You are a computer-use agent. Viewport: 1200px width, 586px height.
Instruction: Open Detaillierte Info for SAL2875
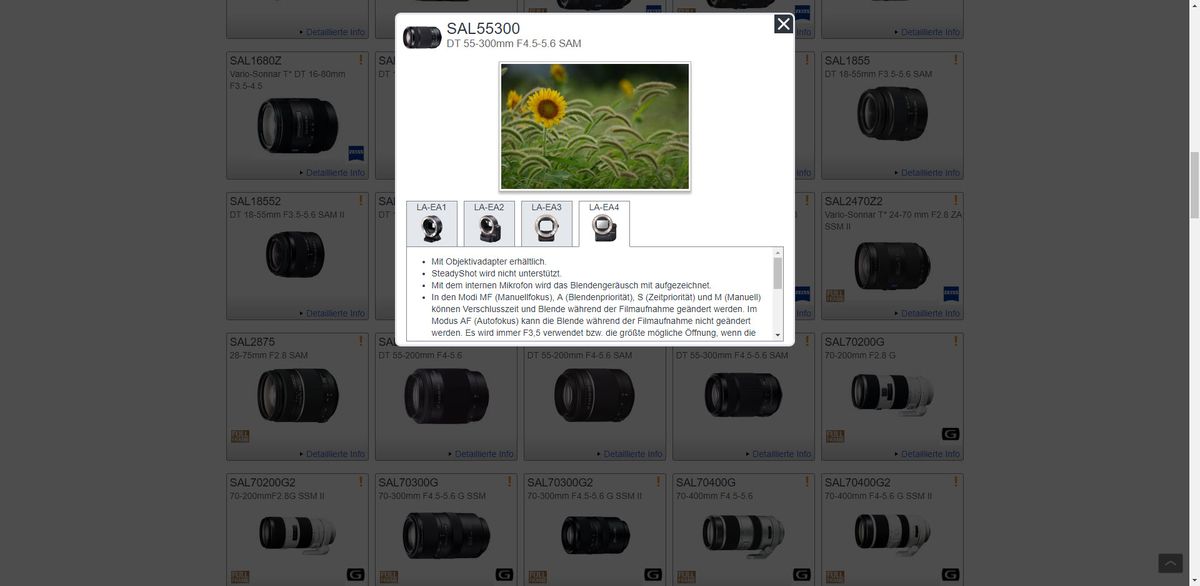[x=335, y=454]
